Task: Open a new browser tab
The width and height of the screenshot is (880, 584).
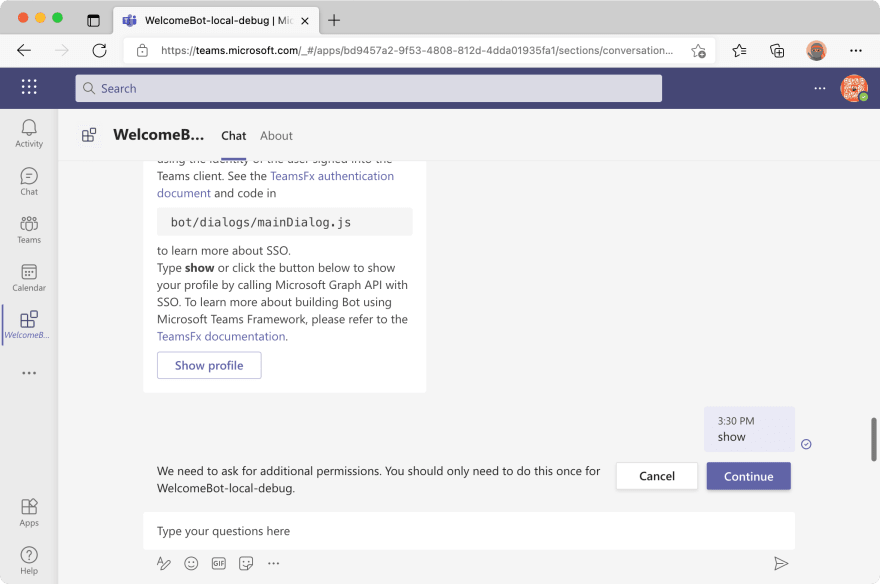Action: pyautogui.click(x=334, y=20)
